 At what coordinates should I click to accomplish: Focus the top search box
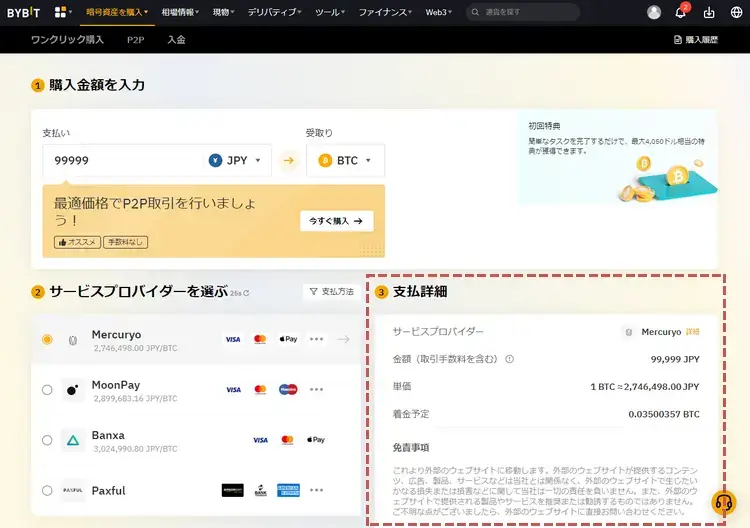523,12
